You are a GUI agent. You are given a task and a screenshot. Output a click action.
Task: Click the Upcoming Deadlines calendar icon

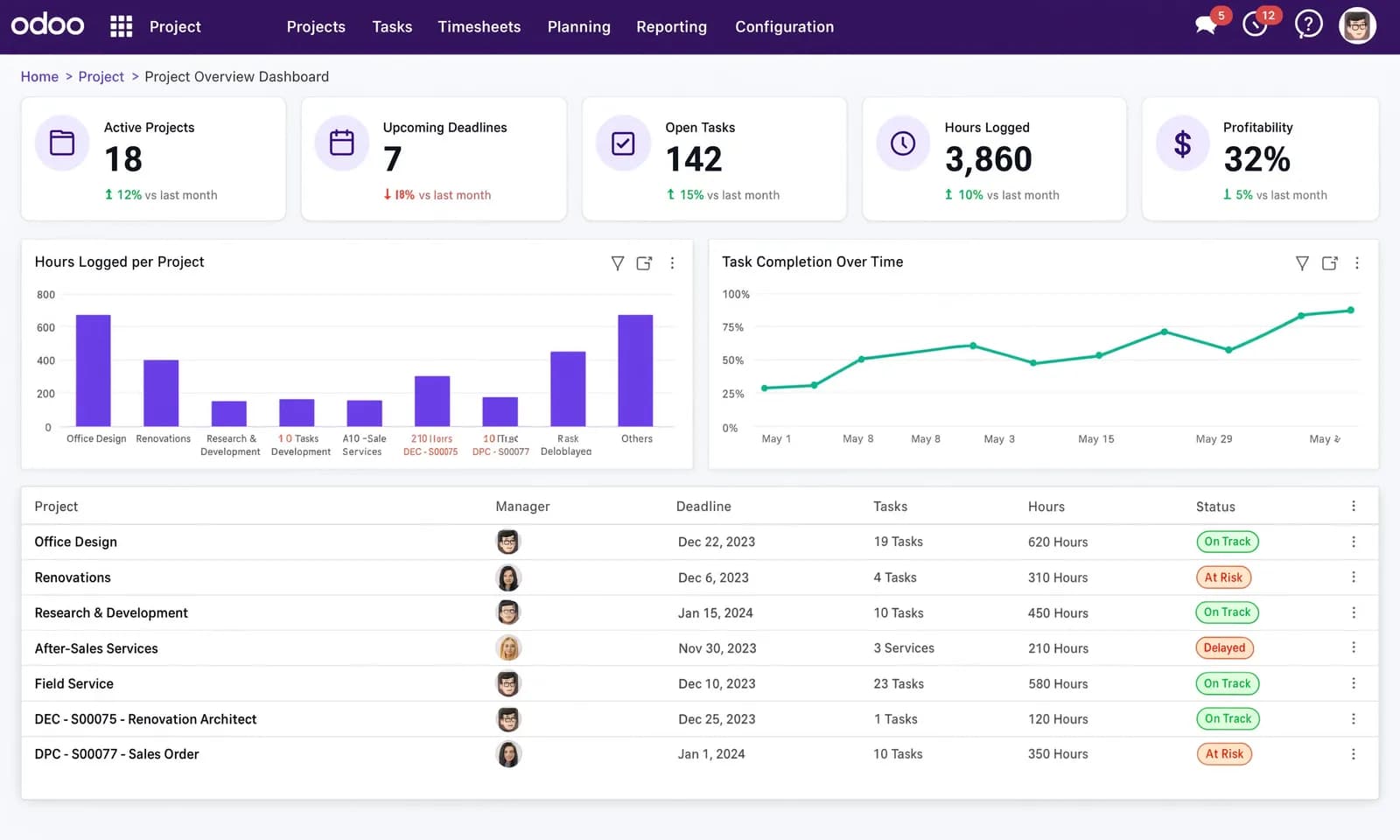click(x=341, y=143)
